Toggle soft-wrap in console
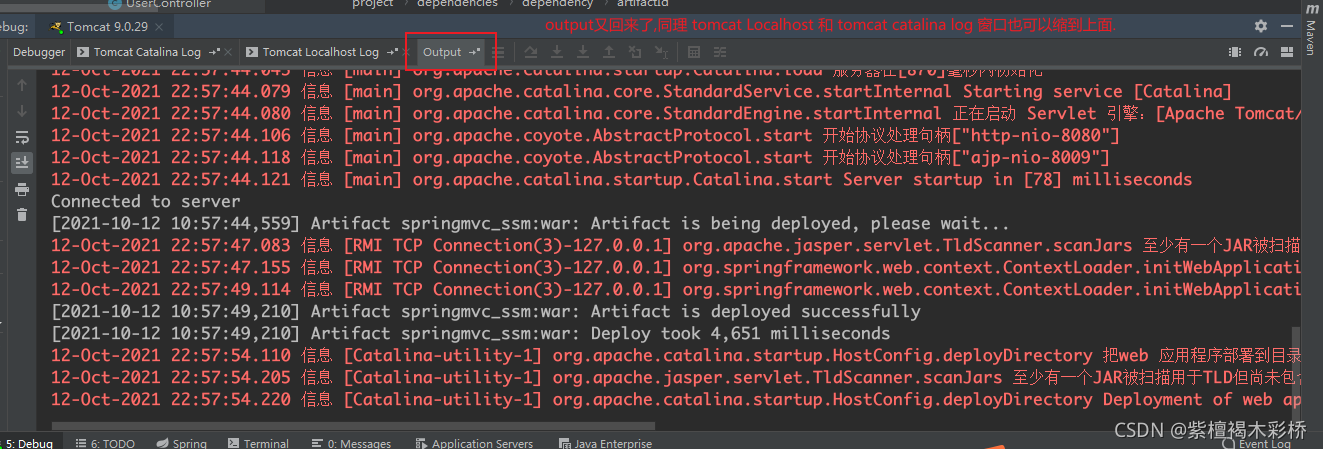This screenshot has width=1323, height=449. [x=22, y=136]
